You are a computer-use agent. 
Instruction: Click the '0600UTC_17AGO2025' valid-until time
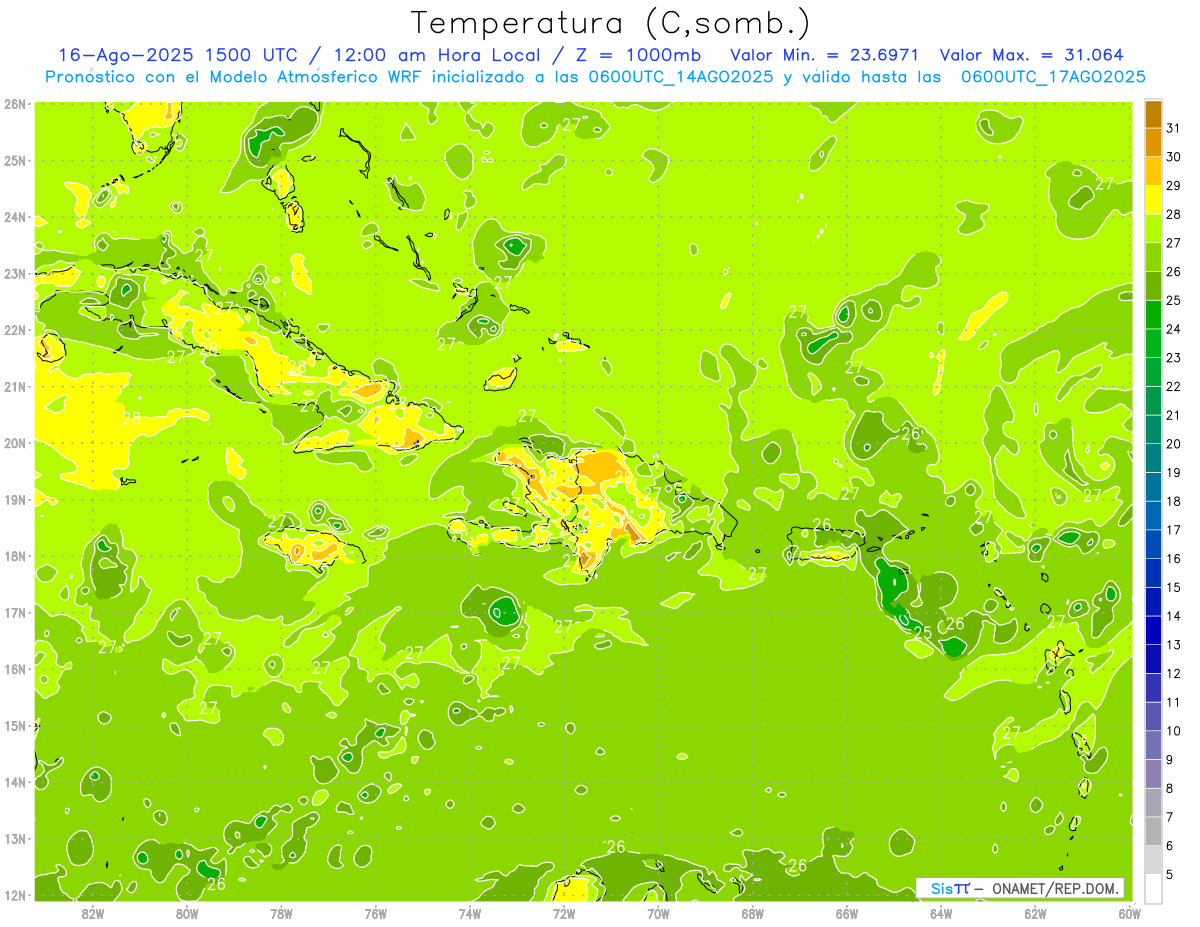[1053, 77]
